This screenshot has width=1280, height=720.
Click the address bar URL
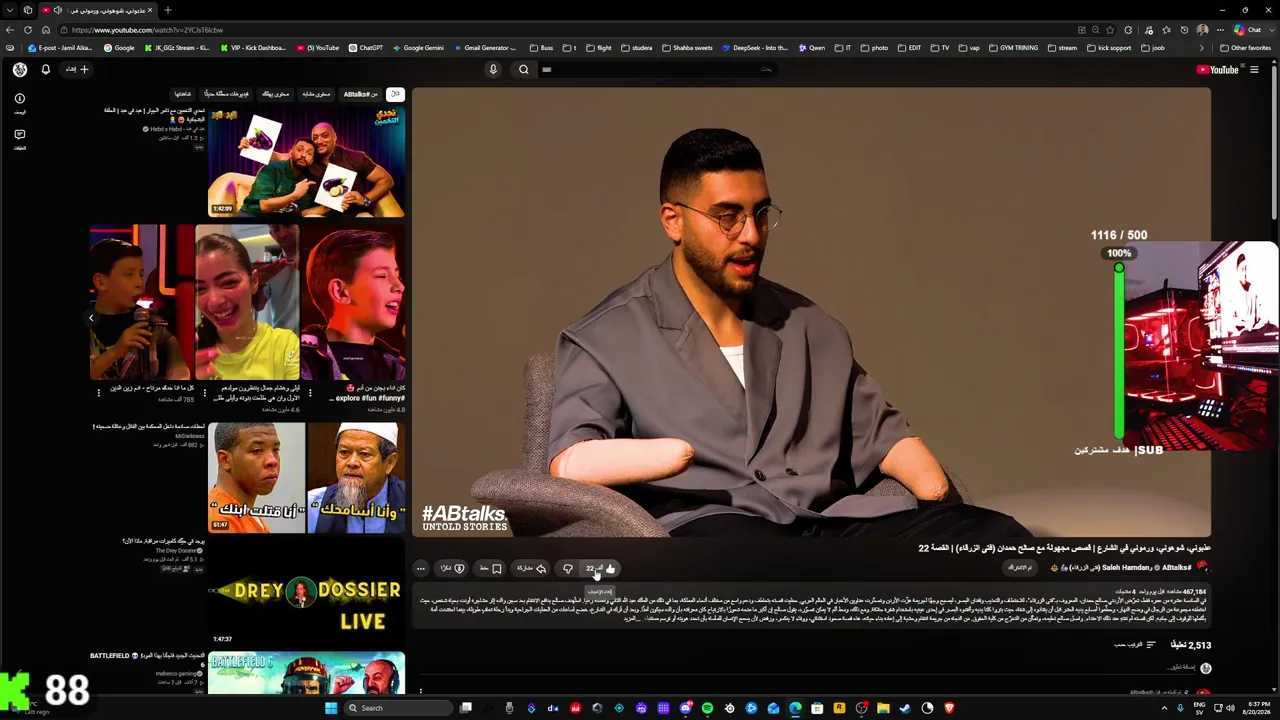147,30
